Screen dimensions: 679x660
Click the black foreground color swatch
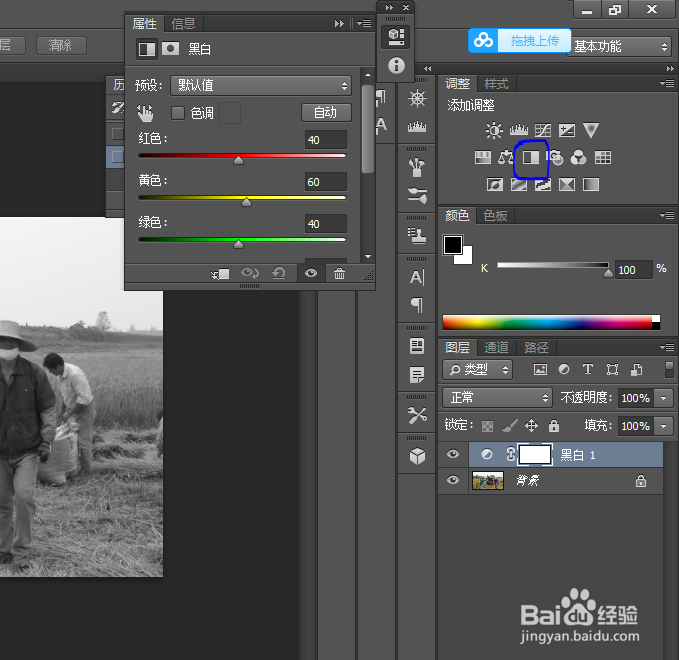tap(452, 245)
